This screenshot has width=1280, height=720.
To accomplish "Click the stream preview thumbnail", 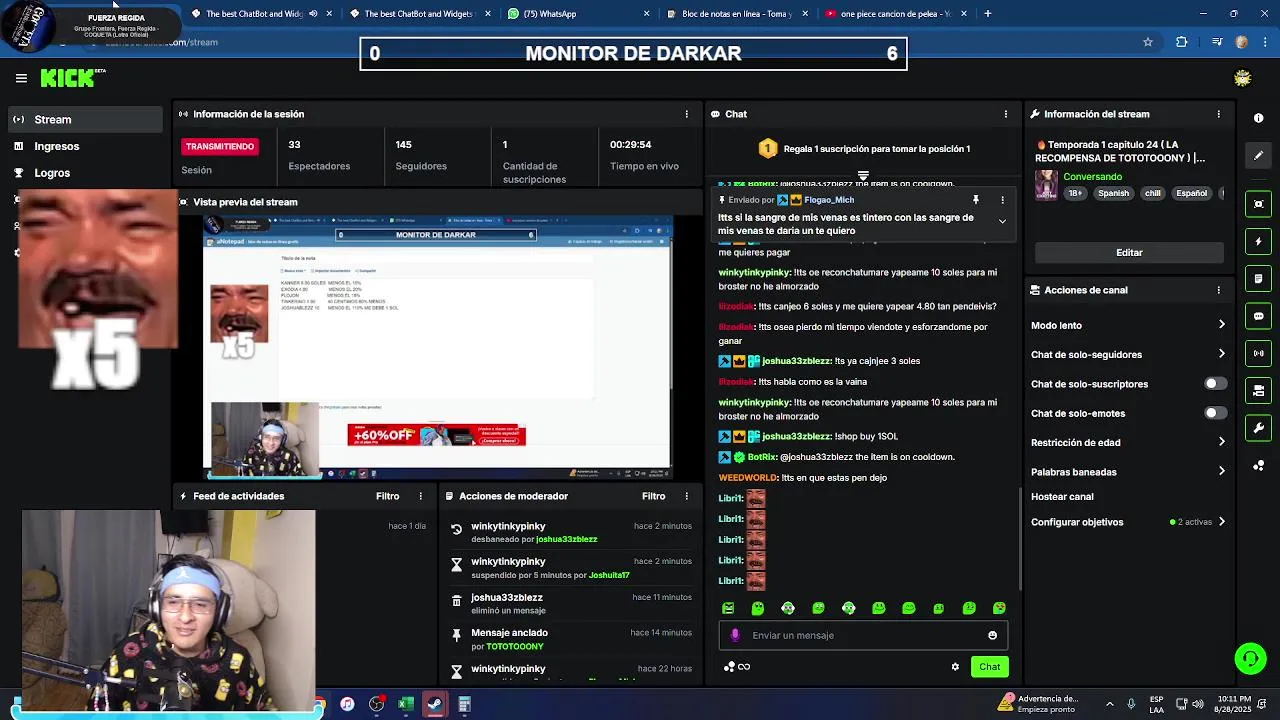I will [x=437, y=347].
